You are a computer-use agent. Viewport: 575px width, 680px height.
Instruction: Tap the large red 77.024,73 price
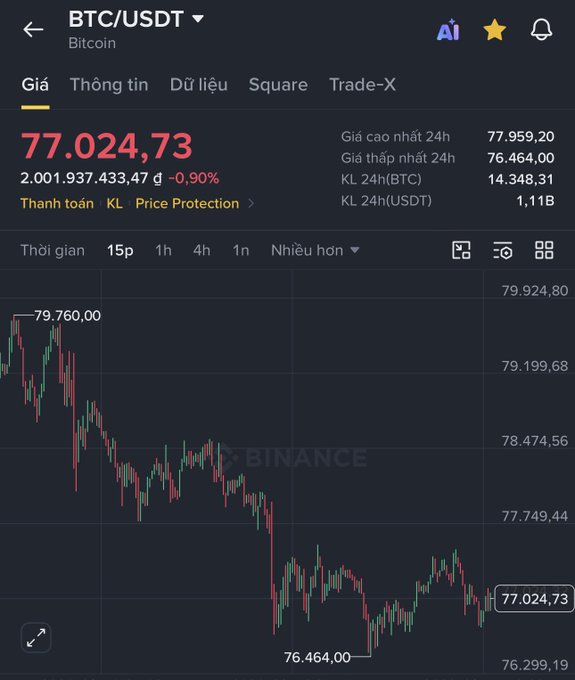107,146
